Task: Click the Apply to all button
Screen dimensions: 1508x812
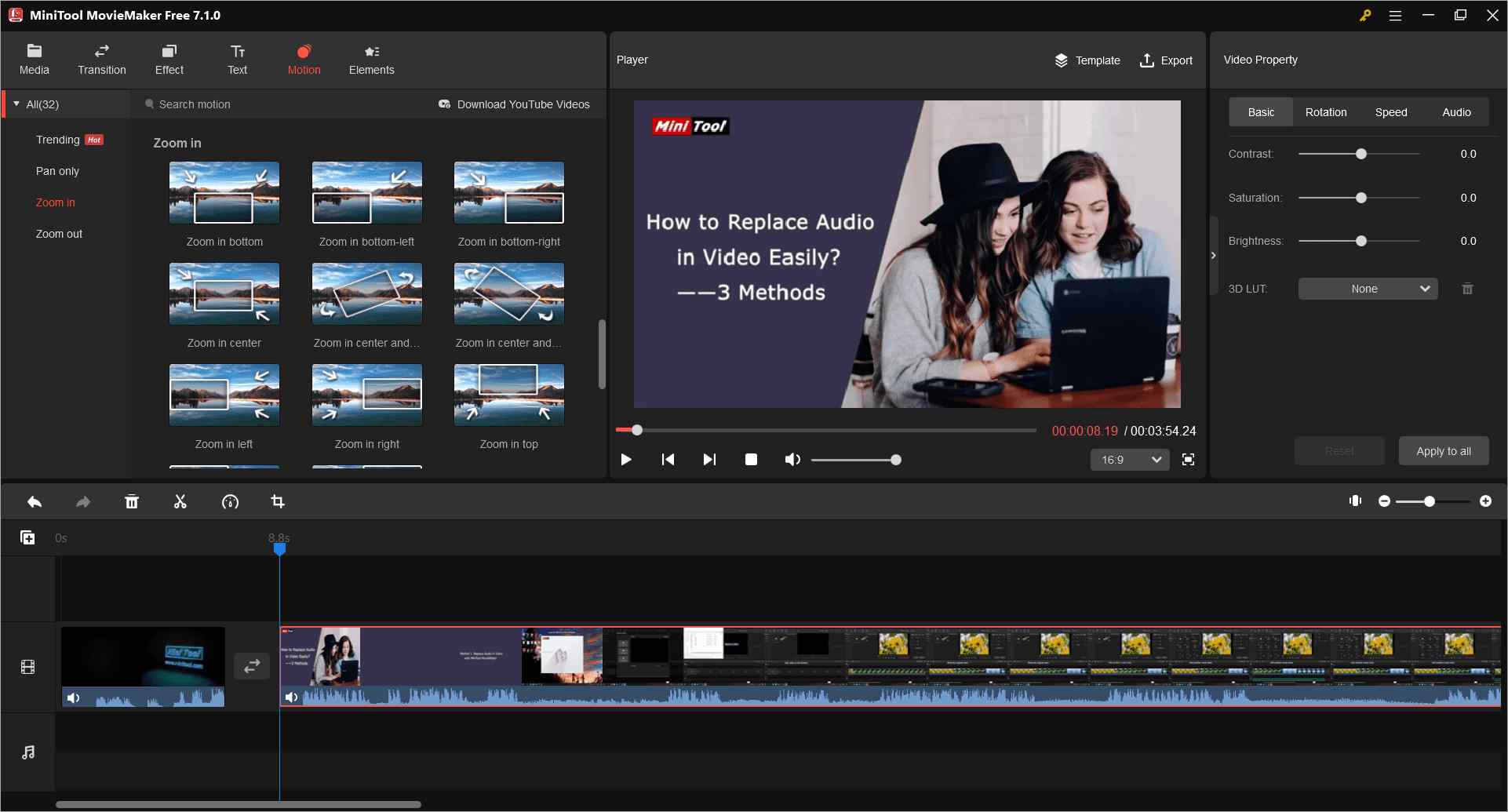Action: pos(1444,451)
